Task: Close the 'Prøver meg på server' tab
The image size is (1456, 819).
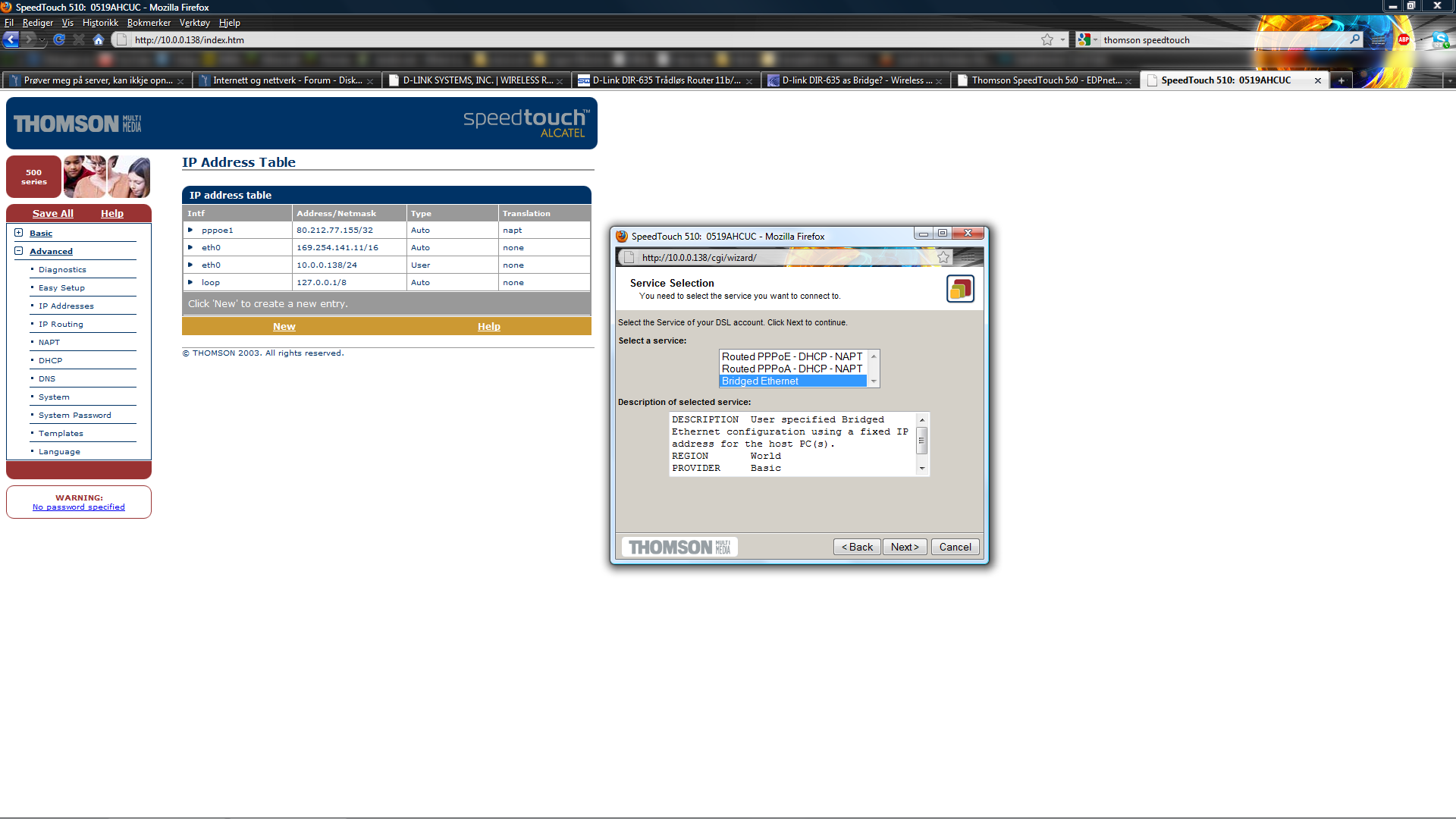Action: pos(180,81)
